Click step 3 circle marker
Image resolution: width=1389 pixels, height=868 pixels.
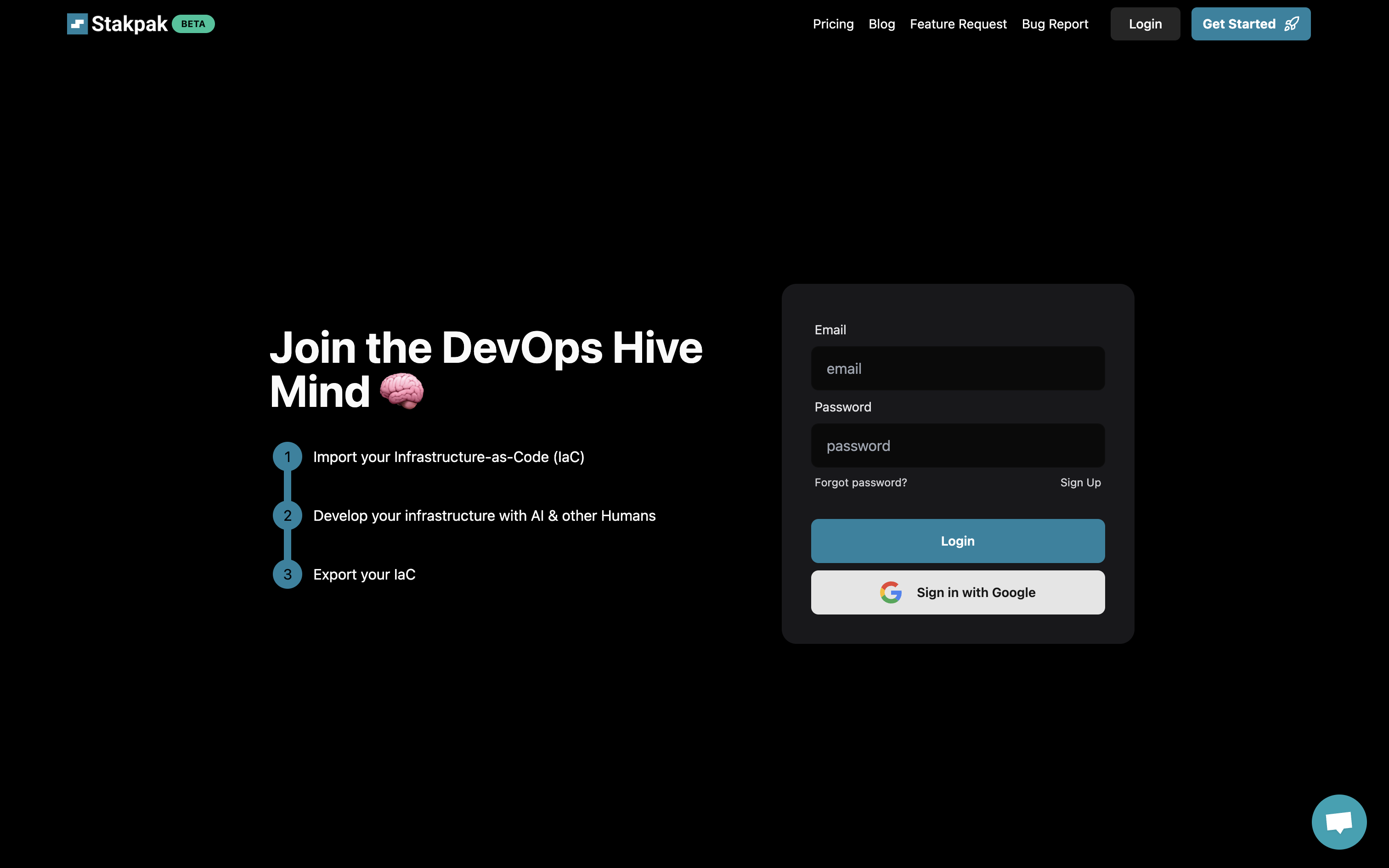click(288, 574)
